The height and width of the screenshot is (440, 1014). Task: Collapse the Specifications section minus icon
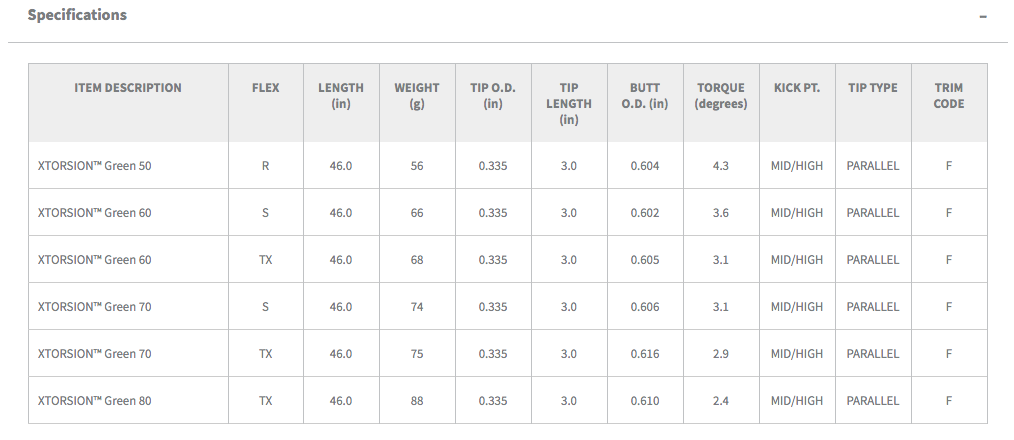(983, 17)
